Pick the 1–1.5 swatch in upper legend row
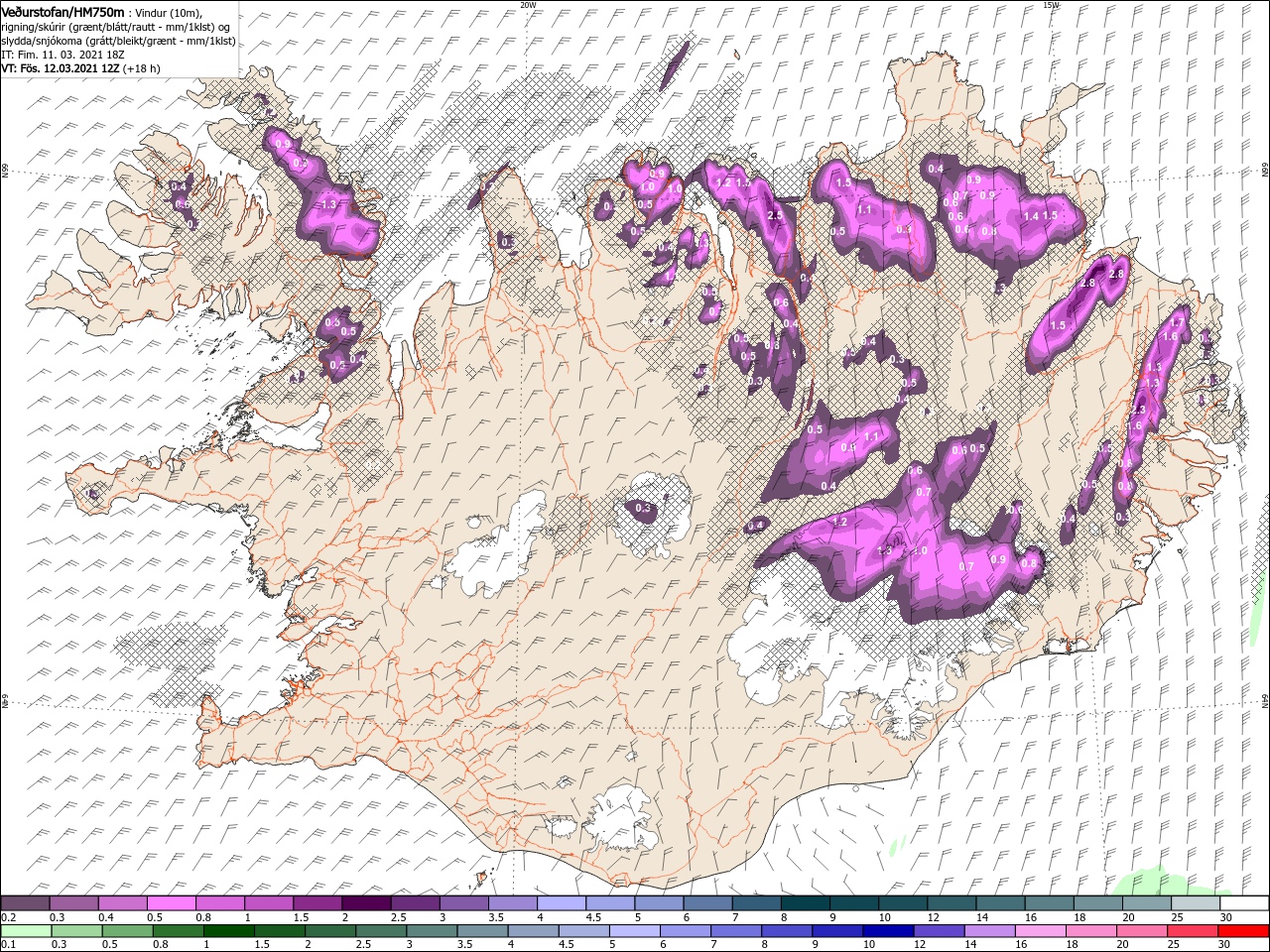1270x952 pixels. [x=269, y=903]
